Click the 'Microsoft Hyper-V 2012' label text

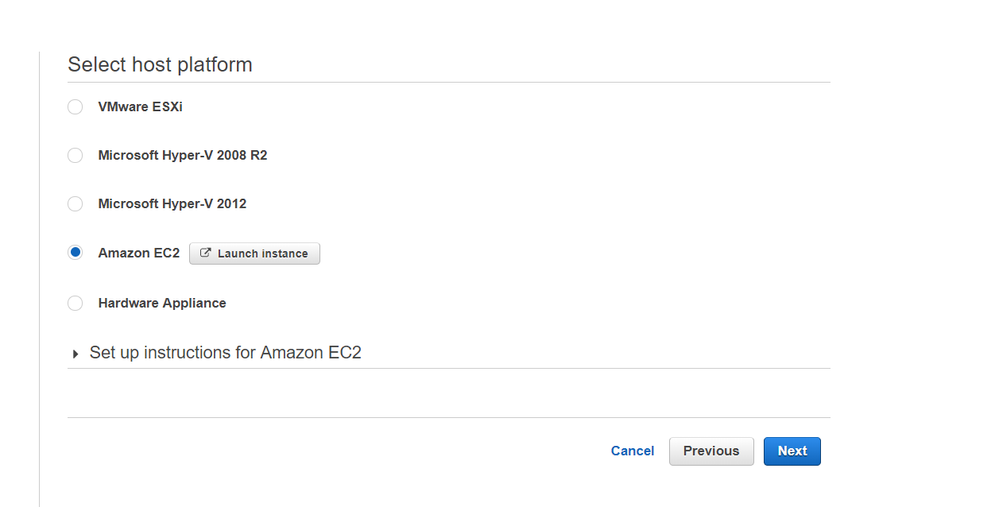172,204
